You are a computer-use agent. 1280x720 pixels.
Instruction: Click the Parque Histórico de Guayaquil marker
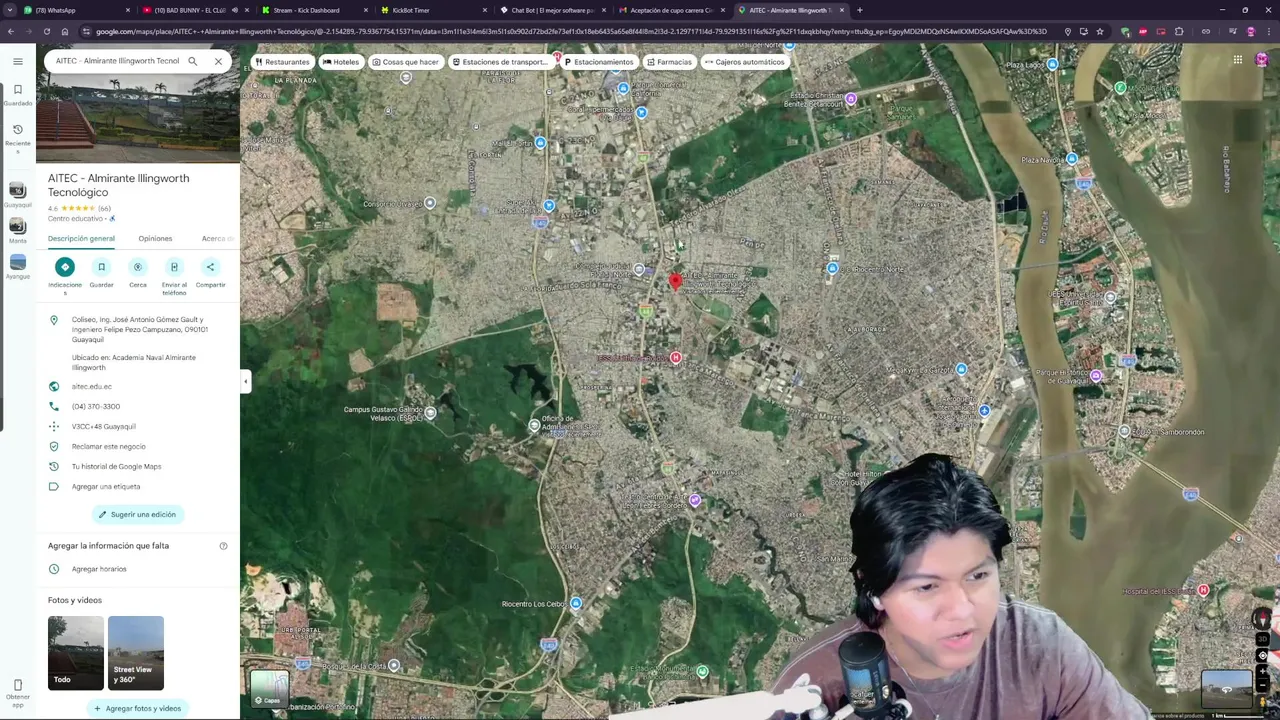pyautogui.click(x=1096, y=376)
